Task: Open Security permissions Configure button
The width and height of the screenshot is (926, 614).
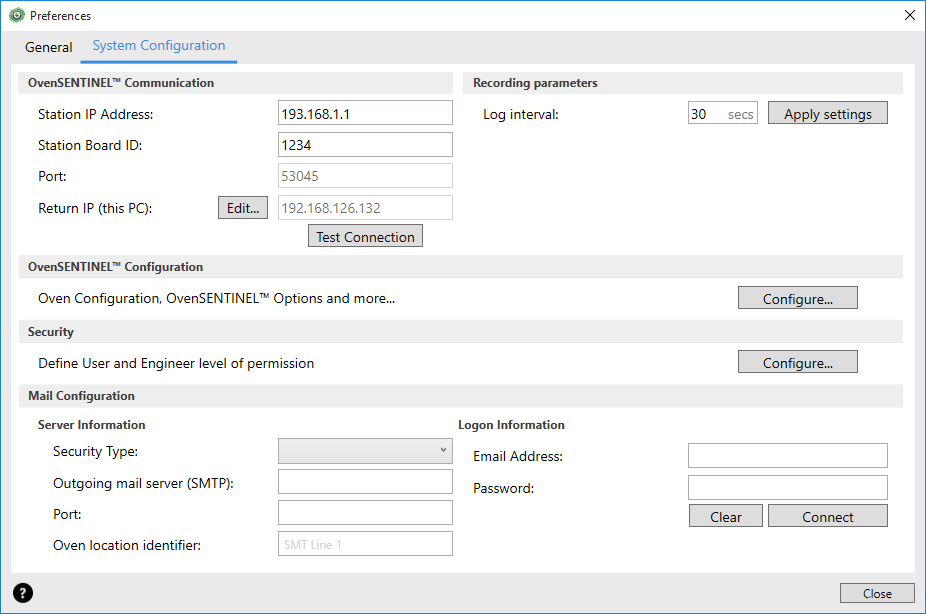Action: [x=797, y=362]
